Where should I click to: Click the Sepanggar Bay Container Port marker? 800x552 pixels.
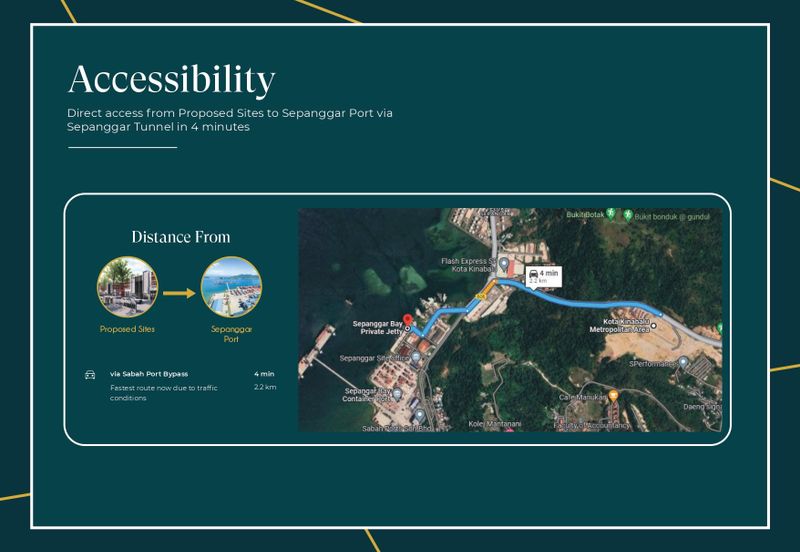pyautogui.click(x=397, y=393)
